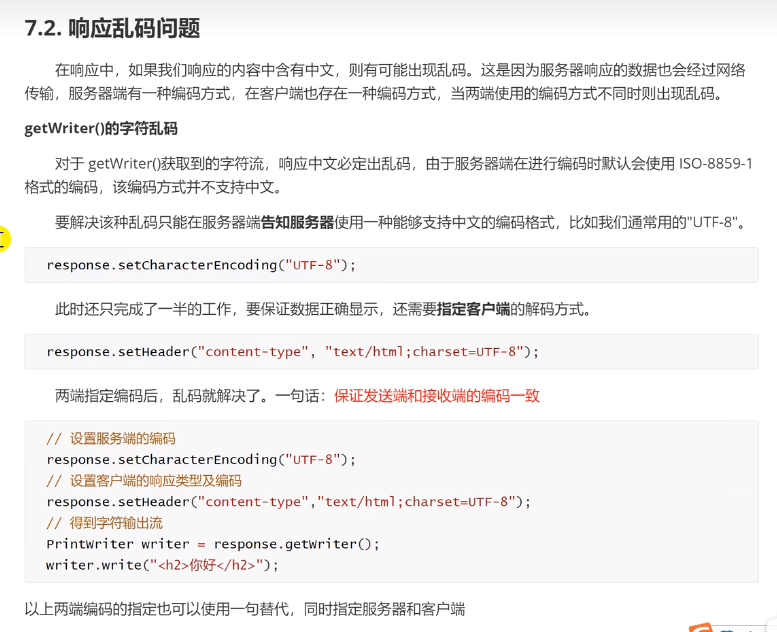The image size is (777, 632).
Task: Click setCharacterEncoding line under the 设置服务端的编码 comment
Action: click(x=201, y=460)
